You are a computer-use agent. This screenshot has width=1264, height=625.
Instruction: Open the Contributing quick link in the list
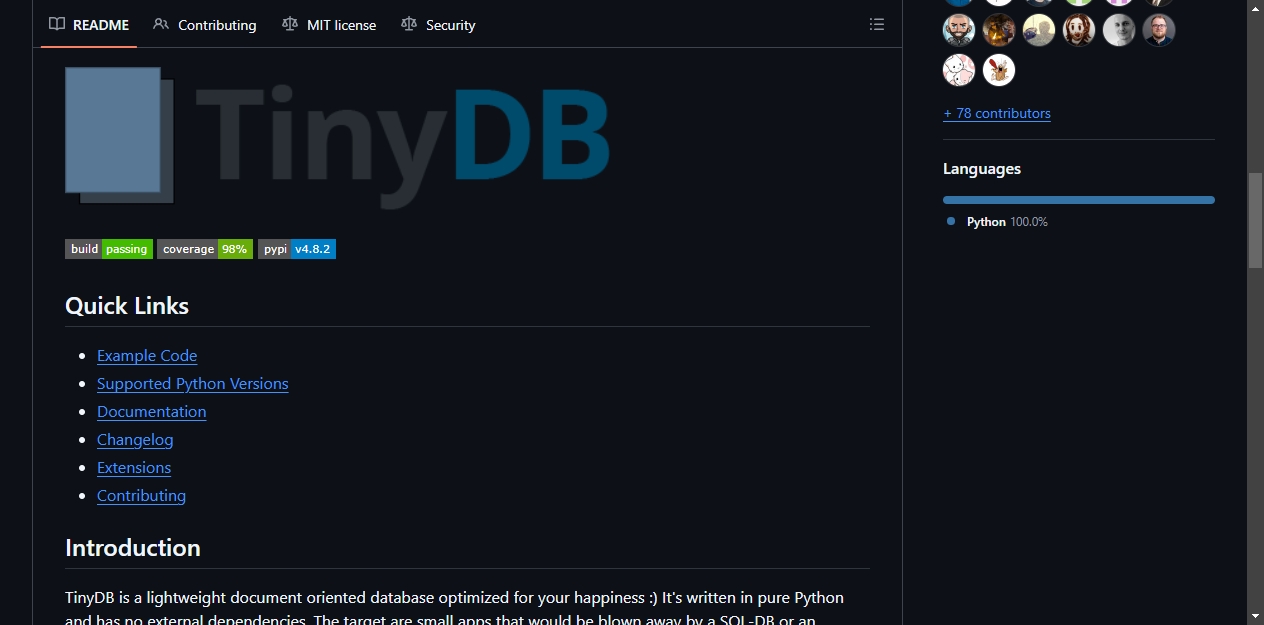pos(141,495)
